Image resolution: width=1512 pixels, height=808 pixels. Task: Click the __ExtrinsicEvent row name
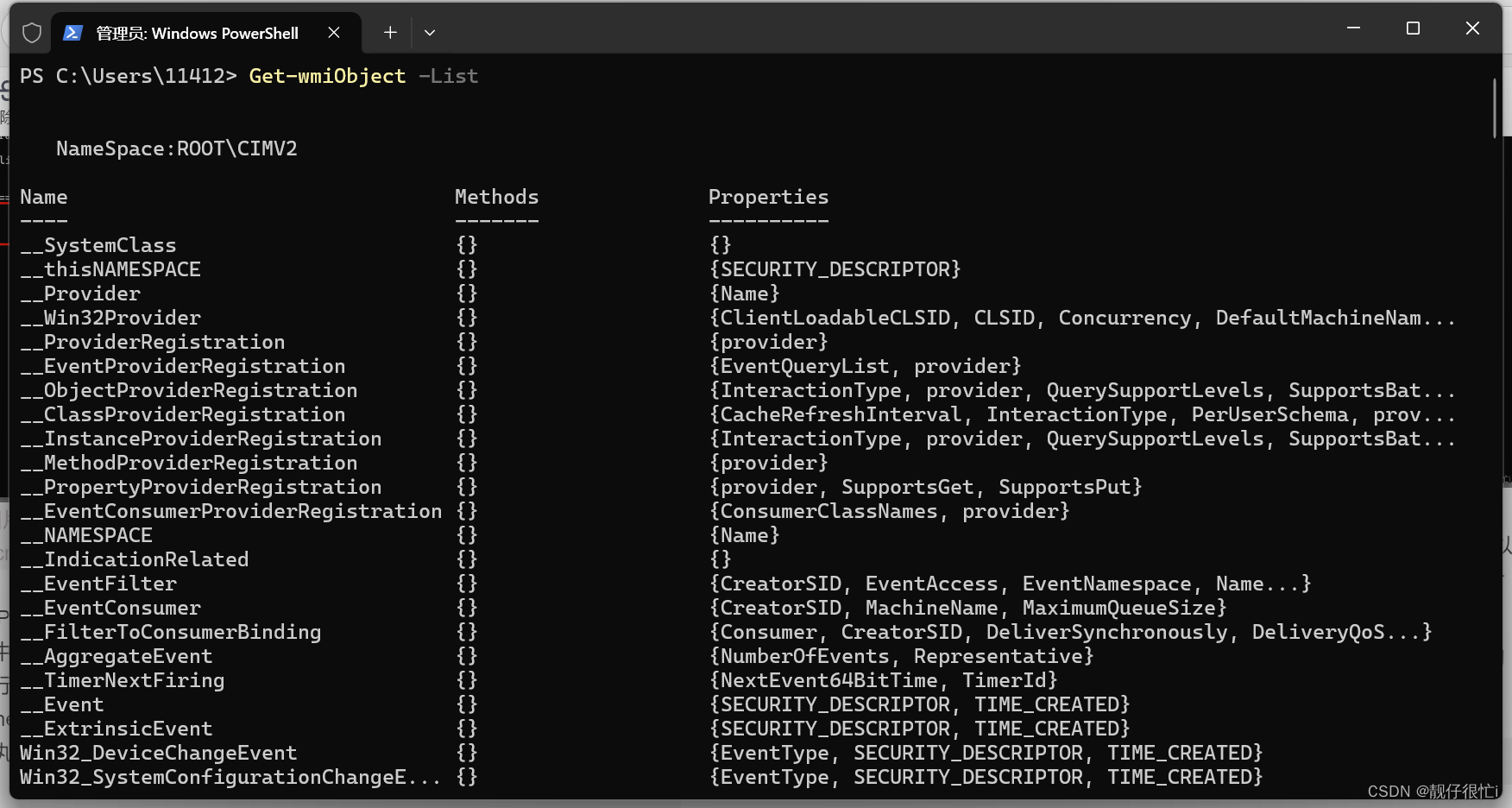click(x=117, y=729)
